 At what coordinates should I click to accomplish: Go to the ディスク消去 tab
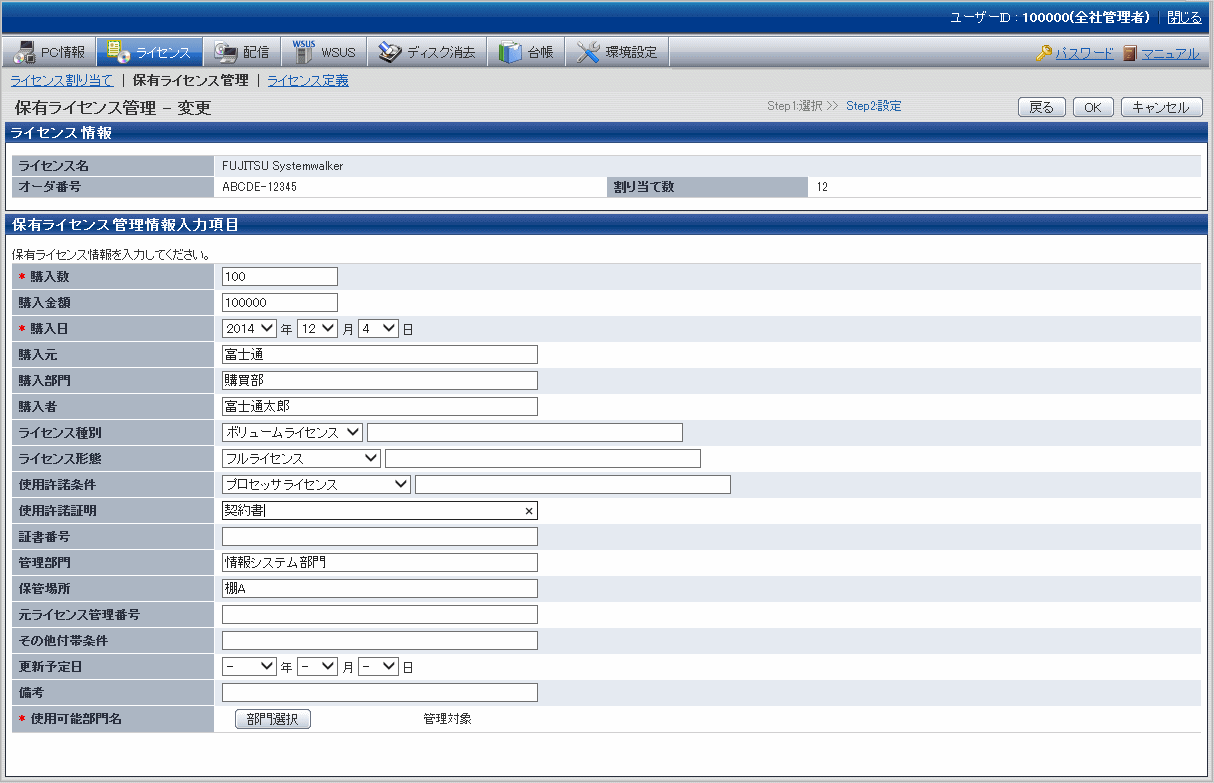(427, 52)
